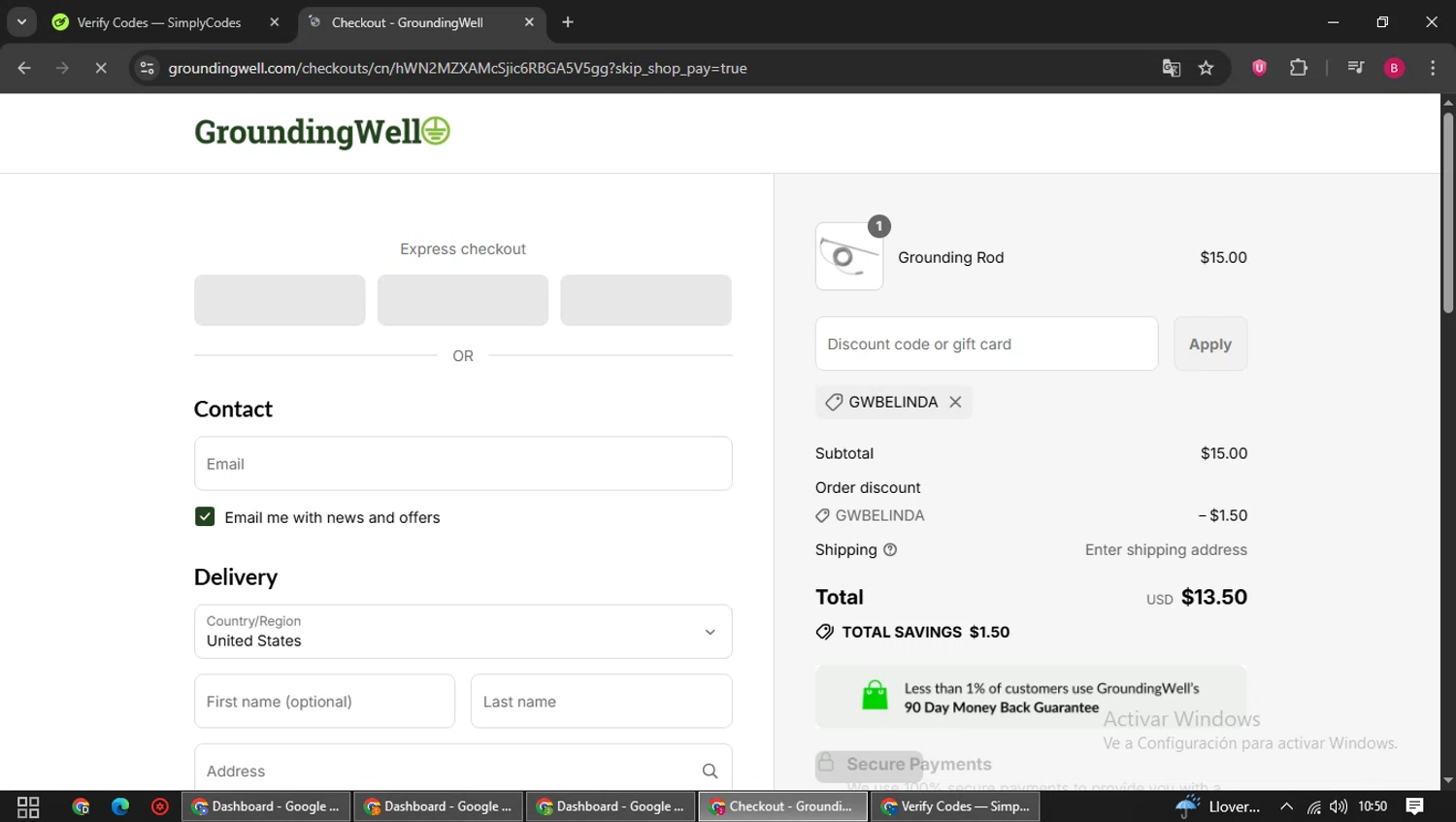Screen dimensions: 1456x822
Task: Open the notification center icon
Action: [x=1415, y=806]
